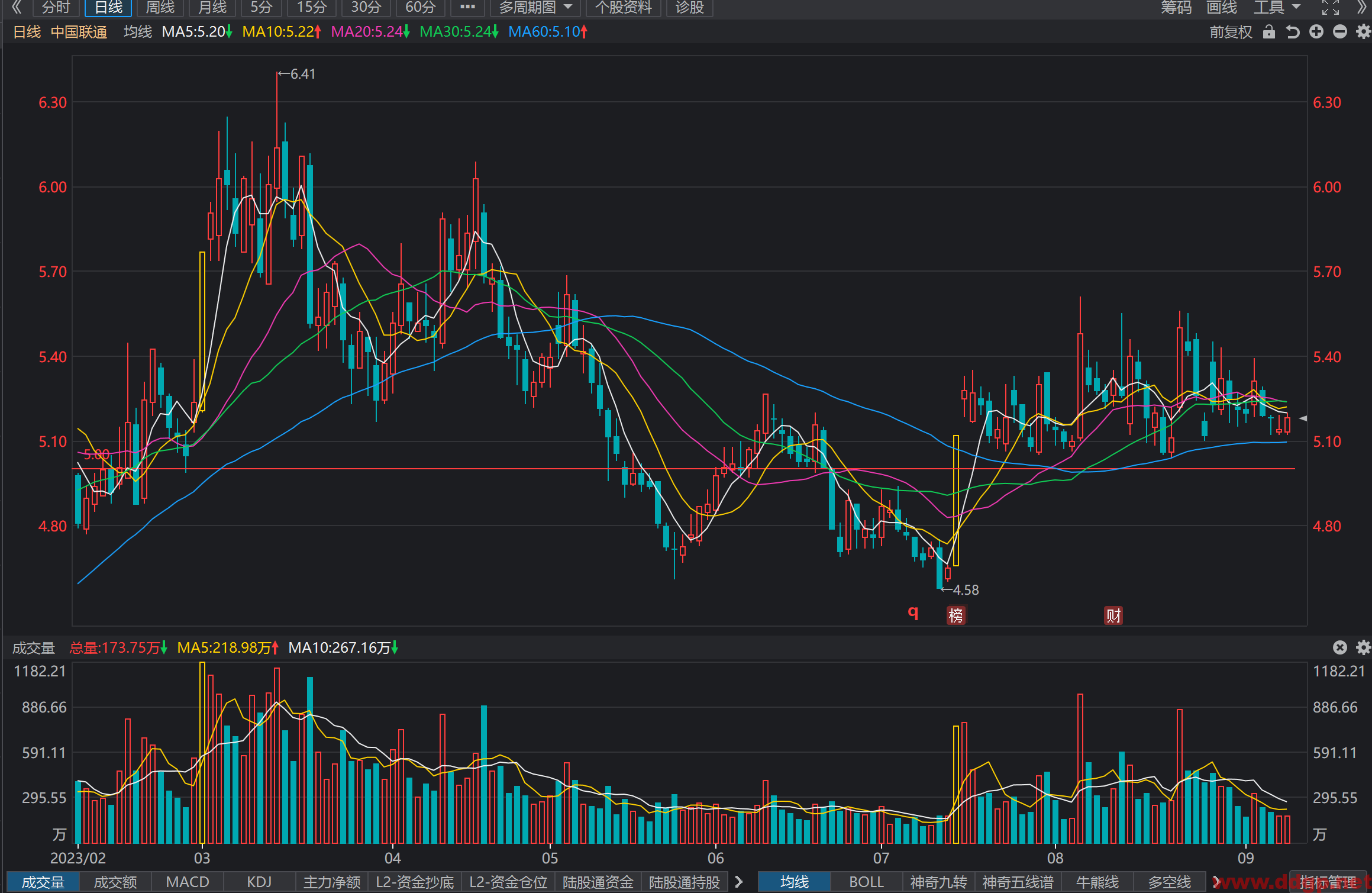
Task: Switch to 周线 weekly chart
Action: click(160, 7)
